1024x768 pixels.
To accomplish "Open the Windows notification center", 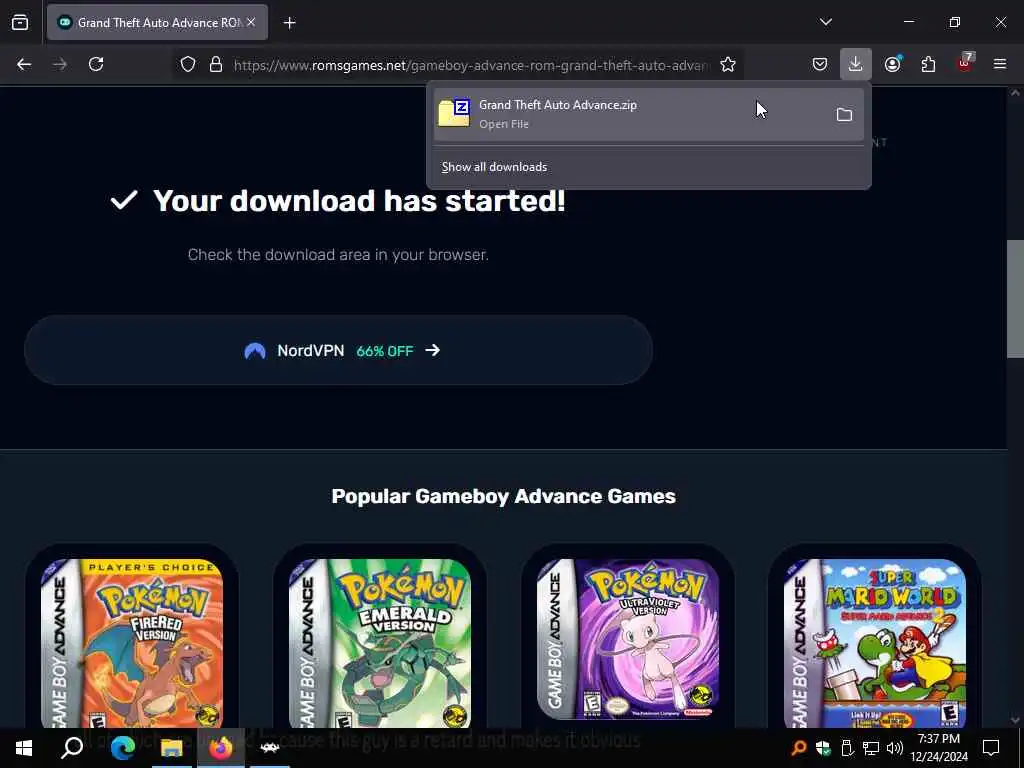I will [x=991, y=748].
